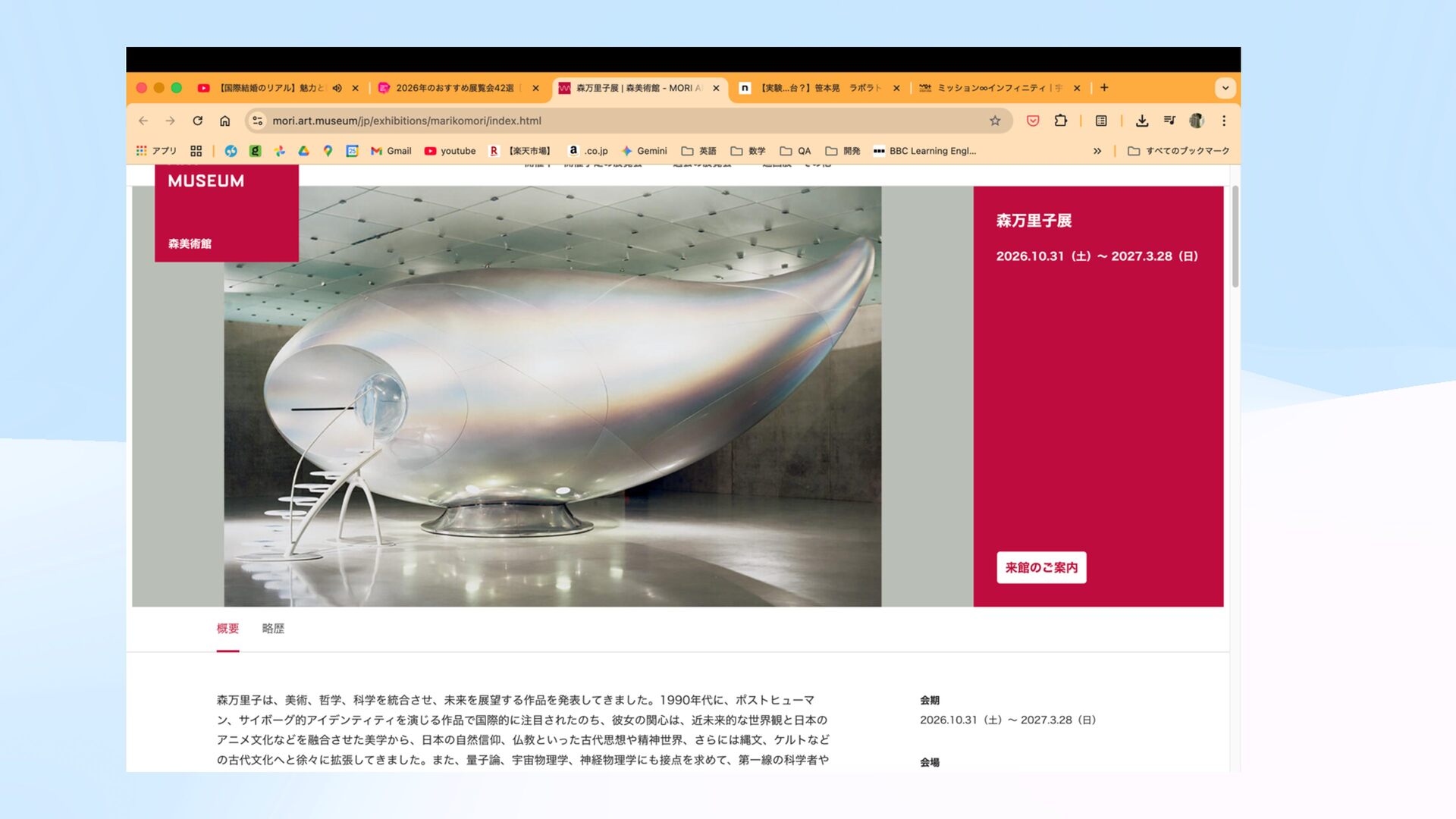Screen dimensions: 1456x819
Task: Mute the YouTube tab audio
Action: pyautogui.click(x=337, y=88)
